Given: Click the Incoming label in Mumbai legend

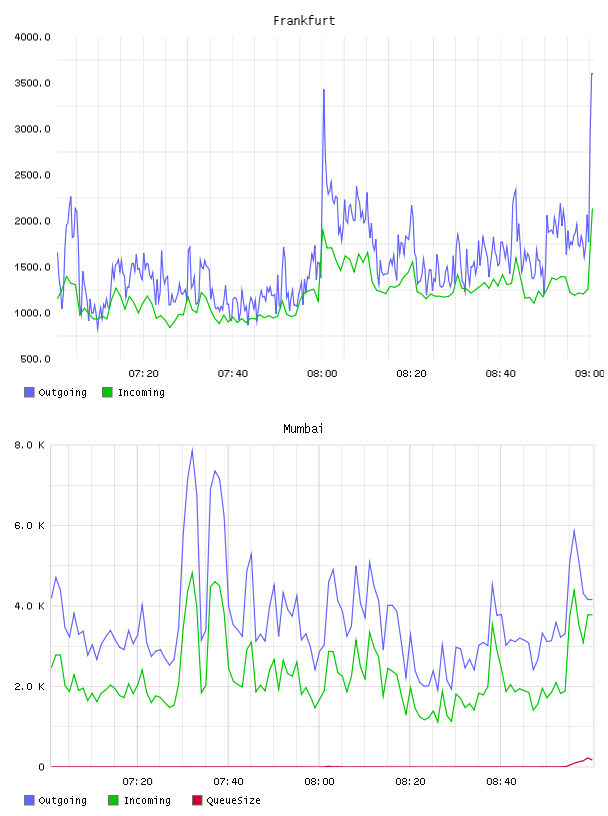Looking at the screenshot, I should (147, 800).
